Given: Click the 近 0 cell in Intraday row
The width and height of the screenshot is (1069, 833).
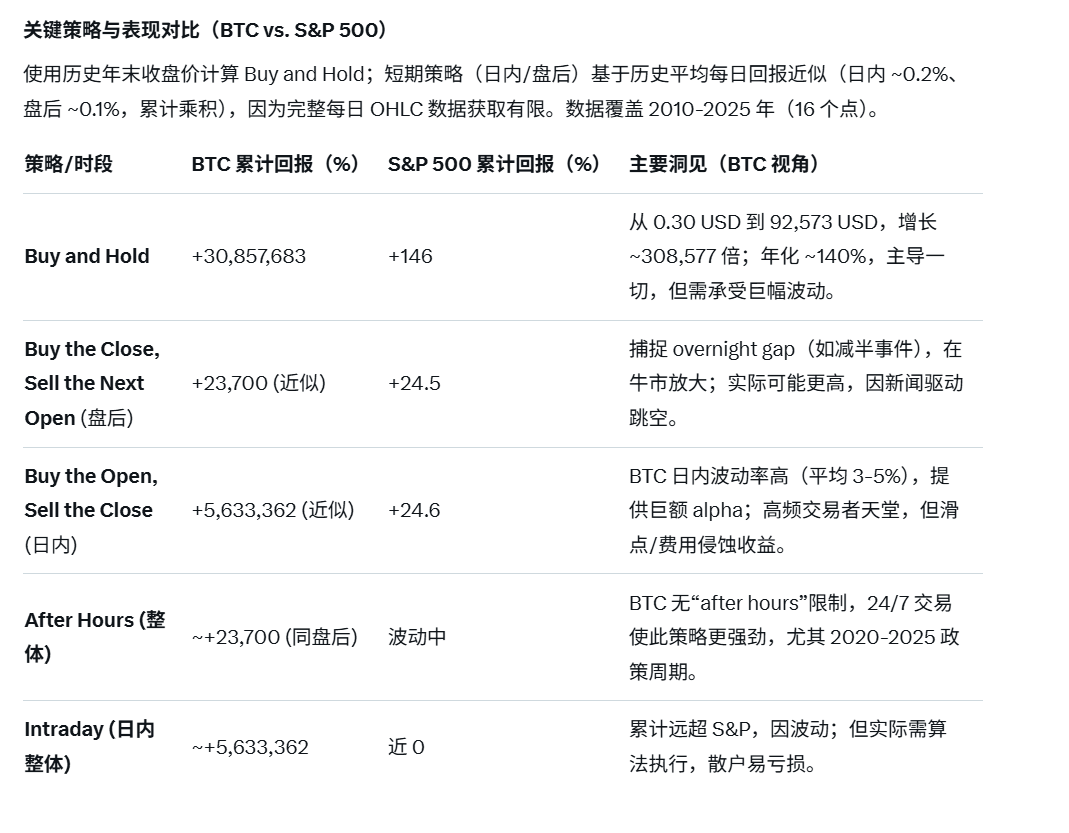Looking at the screenshot, I should (406, 747).
